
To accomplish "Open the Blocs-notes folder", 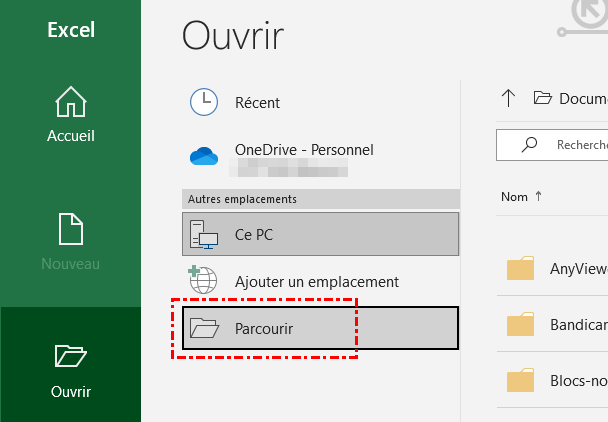I will (x=578, y=381).
